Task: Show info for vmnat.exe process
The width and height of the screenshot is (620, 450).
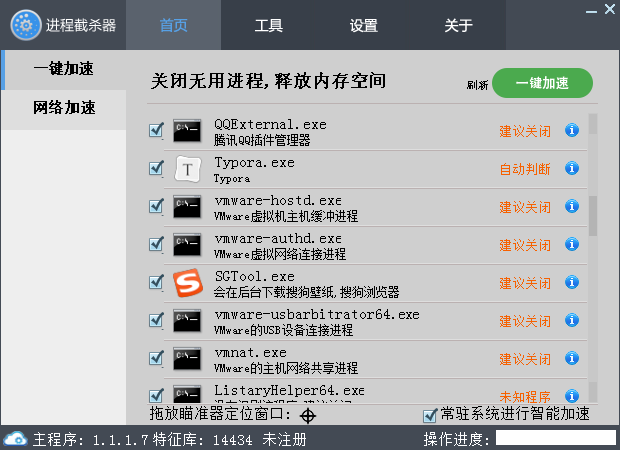Action: 572,359
